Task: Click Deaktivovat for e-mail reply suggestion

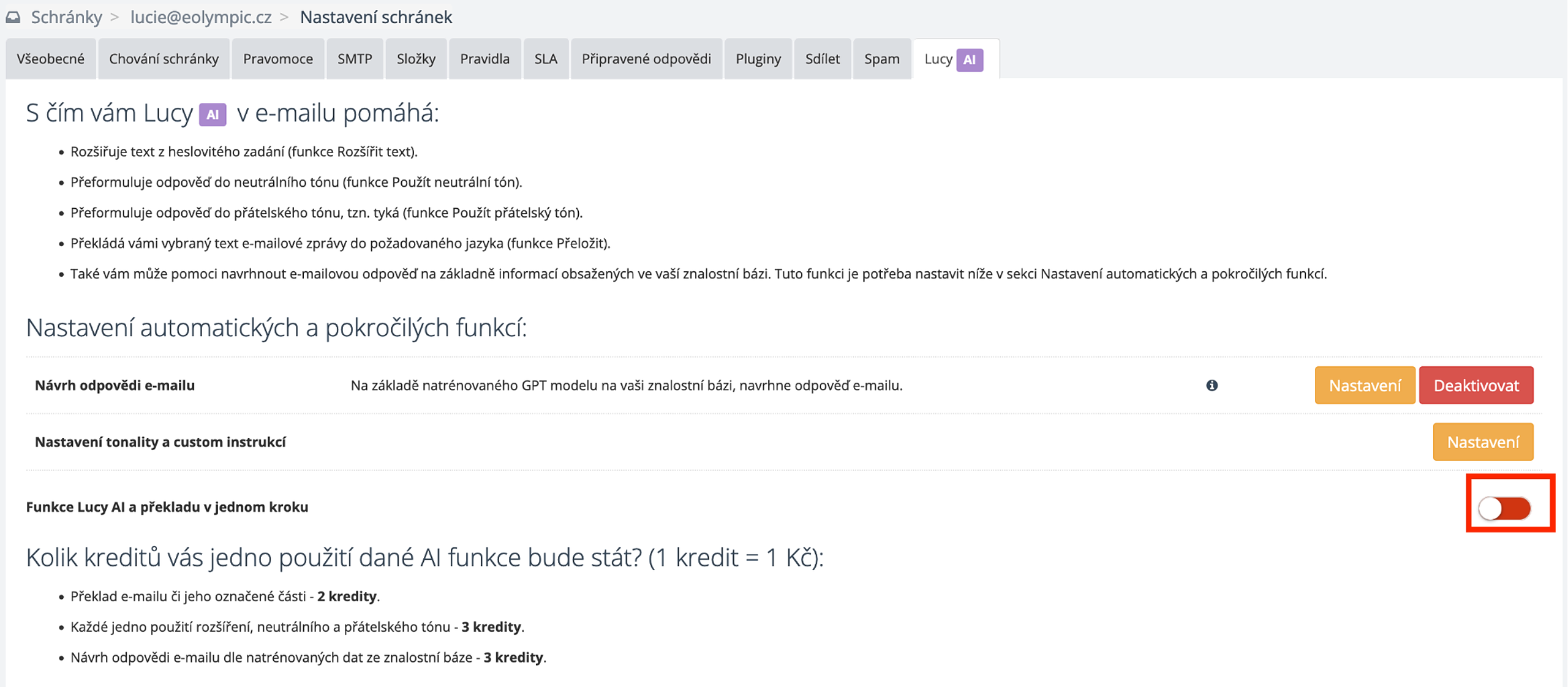Action: pos(1476,385)
